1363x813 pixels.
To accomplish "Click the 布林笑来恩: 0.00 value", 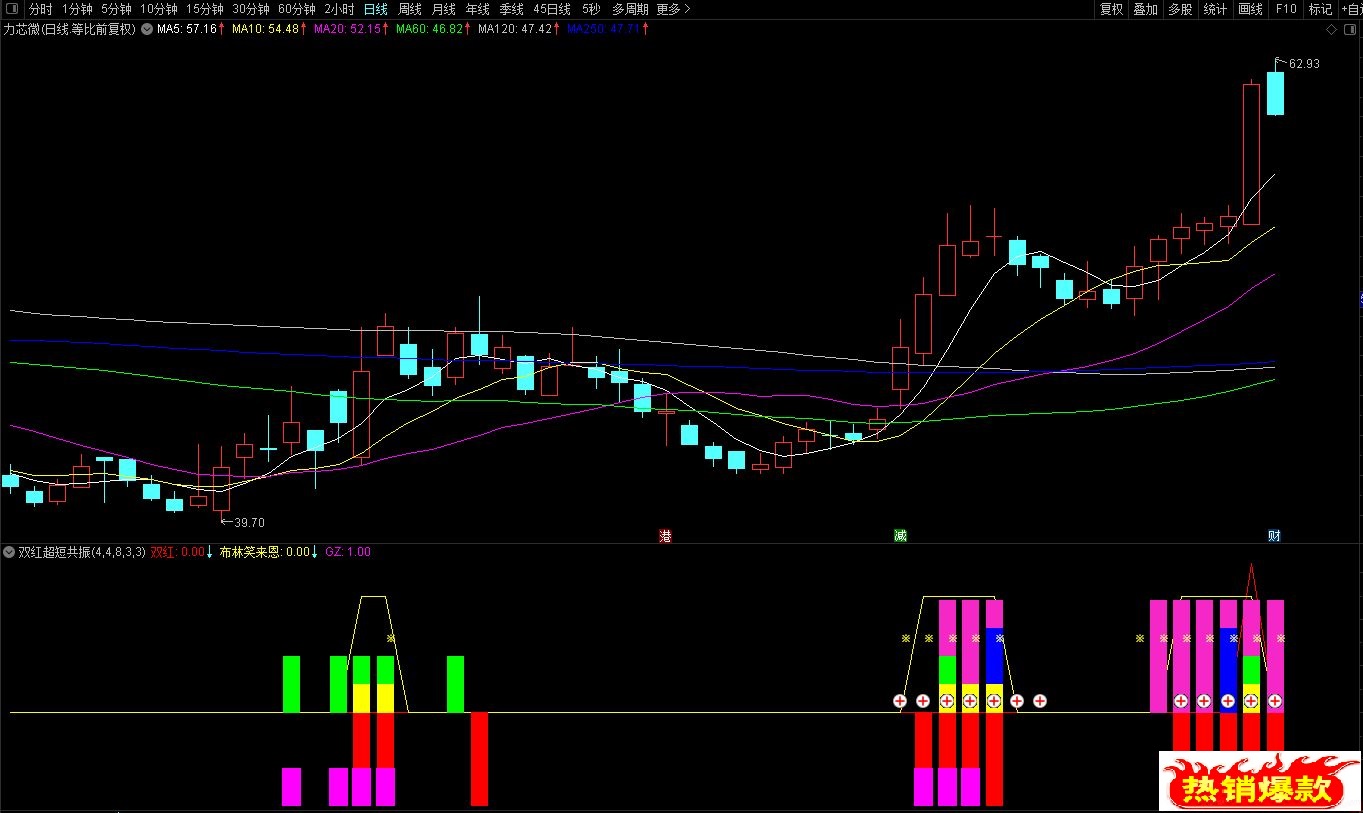I will click(265, 552).
